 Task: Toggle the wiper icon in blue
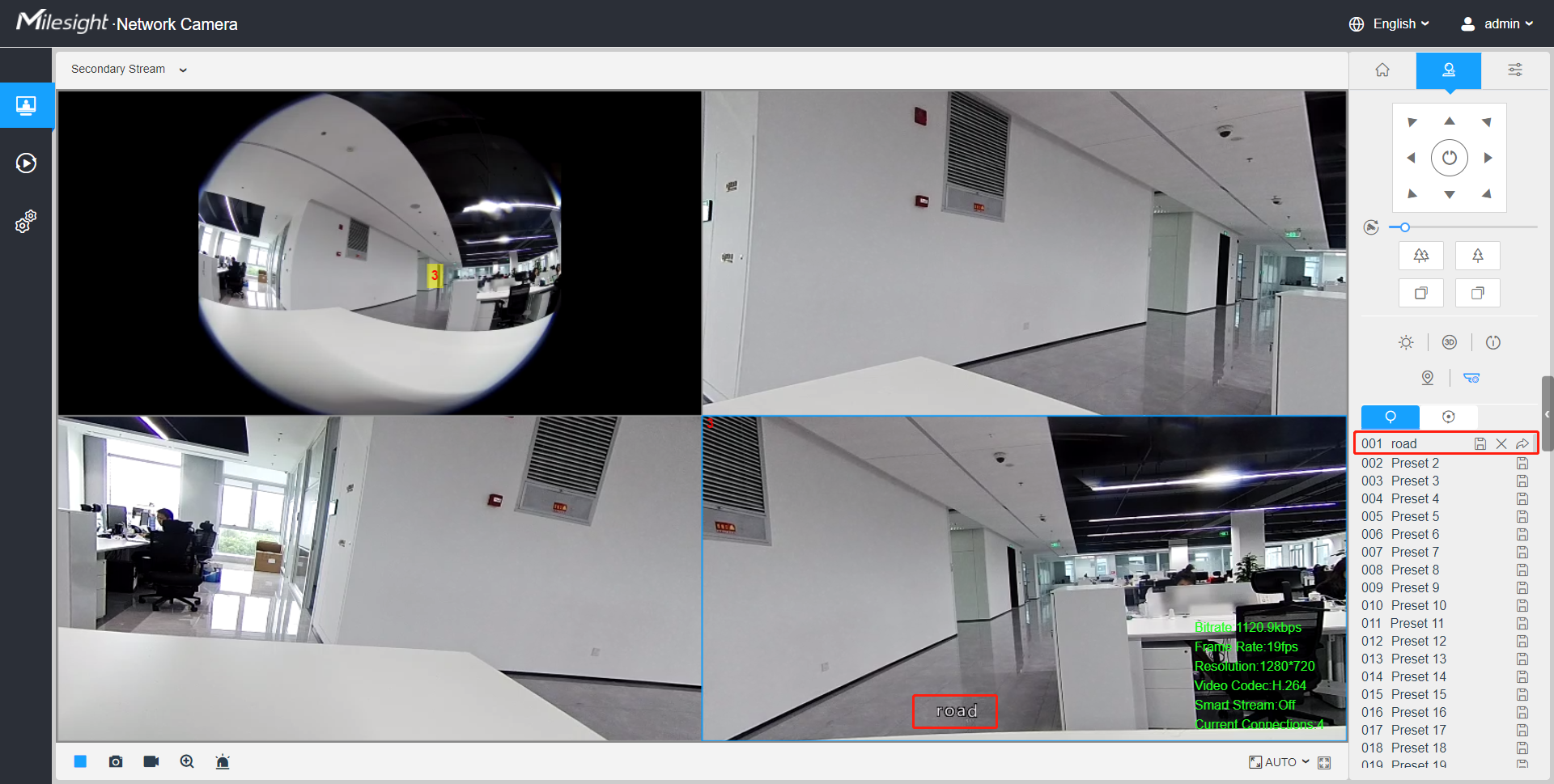click(x=1471, y=378)
